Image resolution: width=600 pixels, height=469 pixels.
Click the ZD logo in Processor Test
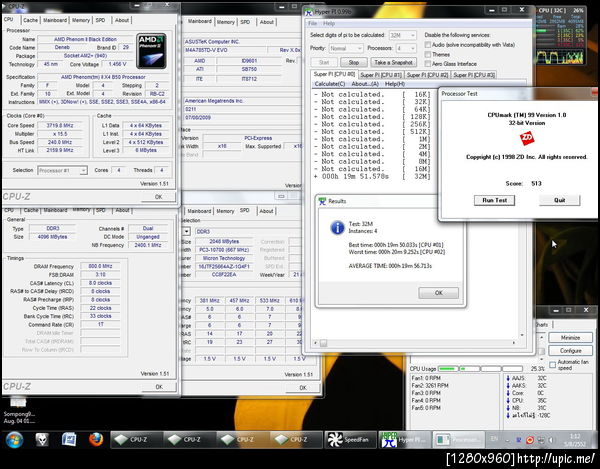527,138
